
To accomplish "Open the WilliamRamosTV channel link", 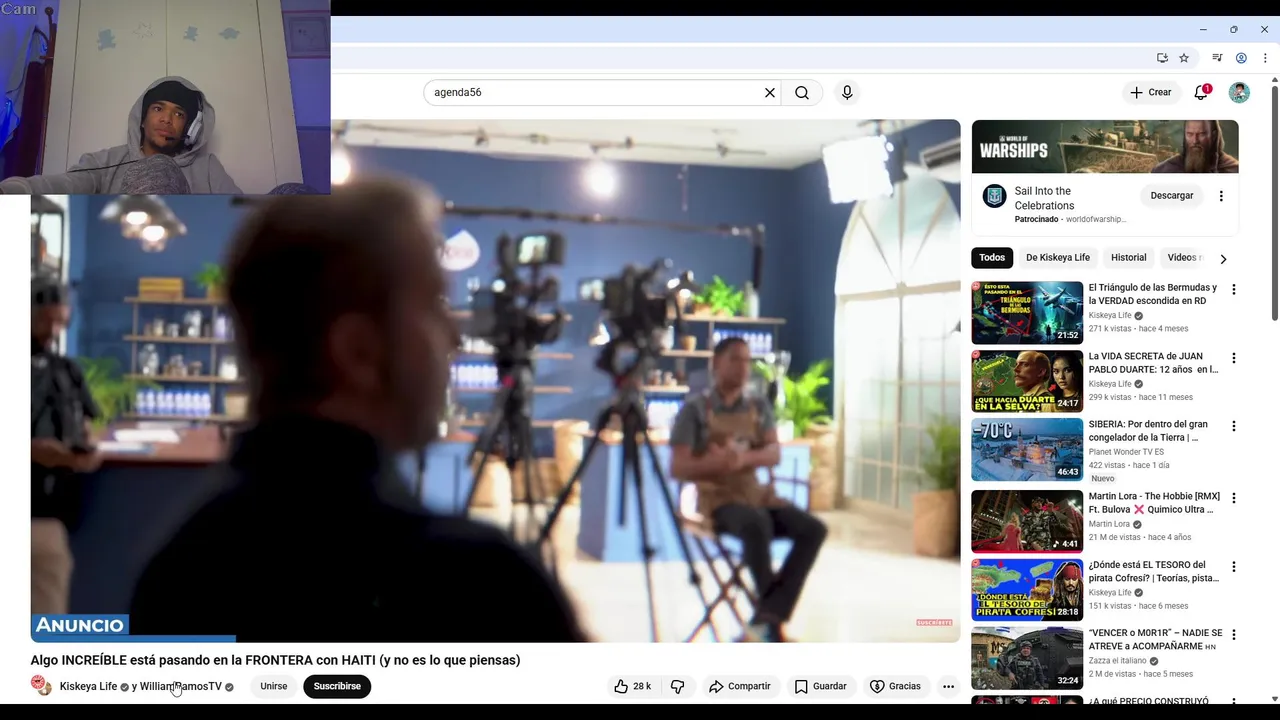I will pos(181,686).
